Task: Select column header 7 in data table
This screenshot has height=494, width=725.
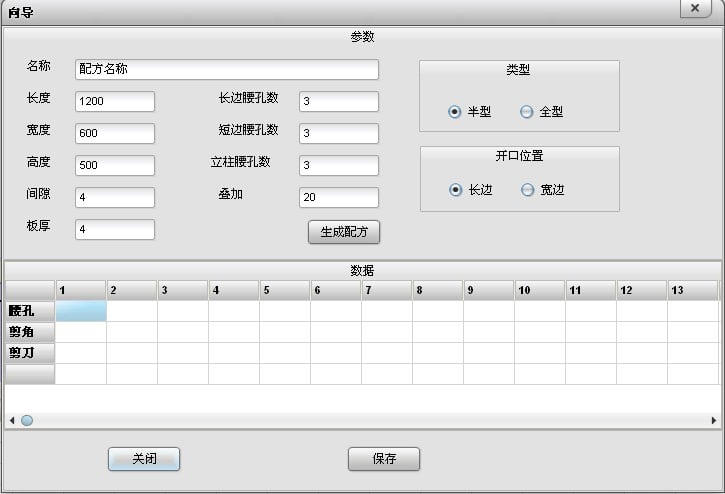Action: tap(387, 290)
